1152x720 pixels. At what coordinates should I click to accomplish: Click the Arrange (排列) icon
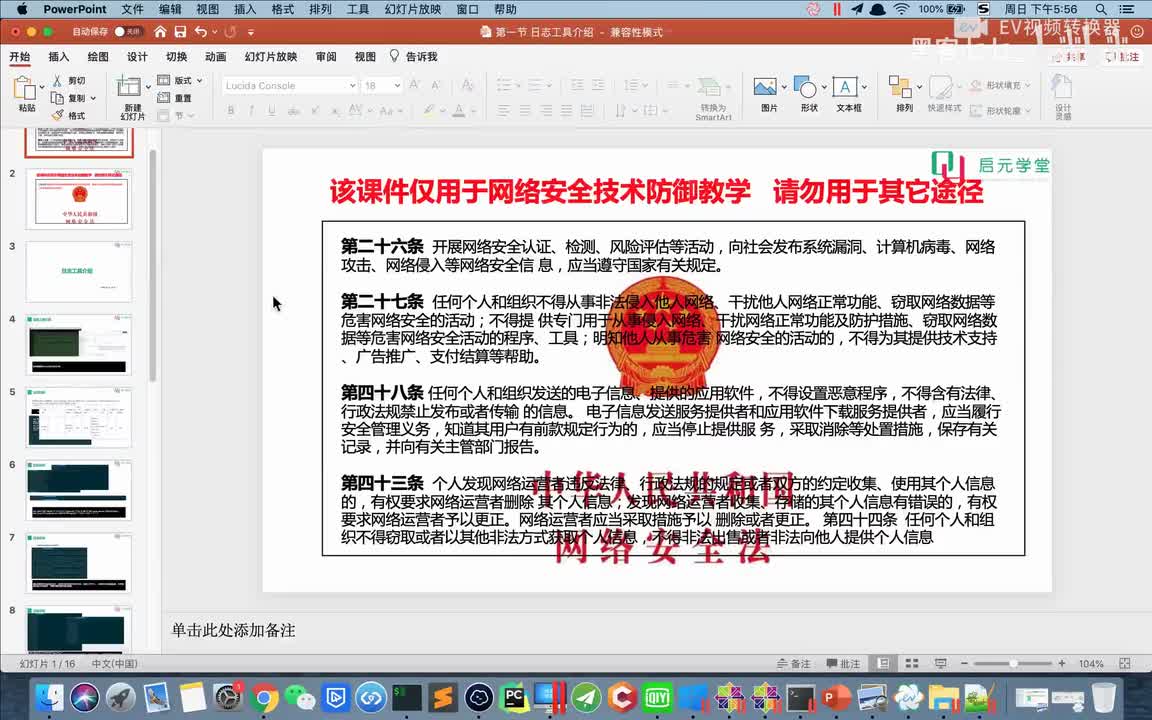(x=900, y=87)
